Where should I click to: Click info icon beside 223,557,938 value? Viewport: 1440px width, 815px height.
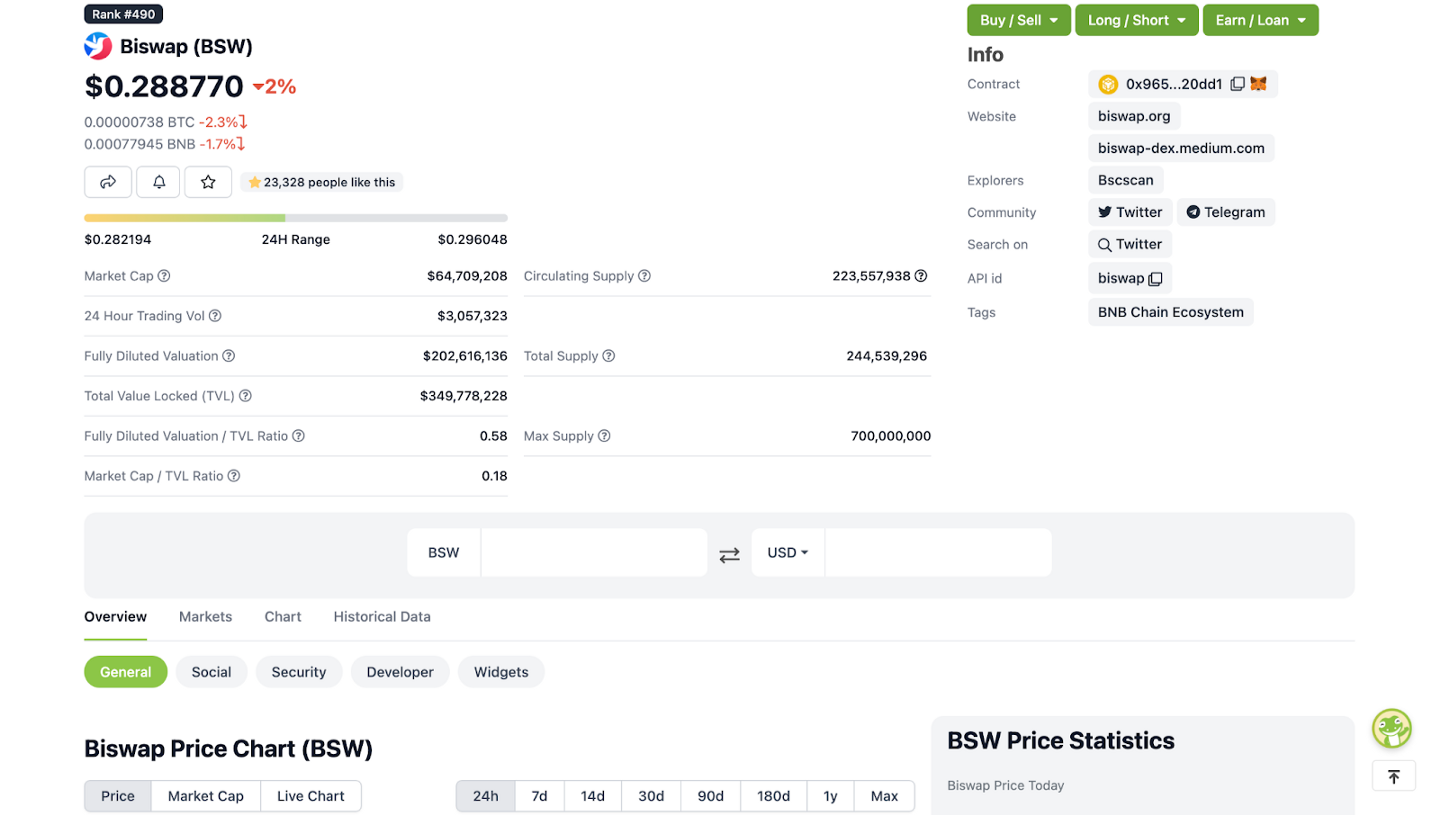(x=921, y=276)
